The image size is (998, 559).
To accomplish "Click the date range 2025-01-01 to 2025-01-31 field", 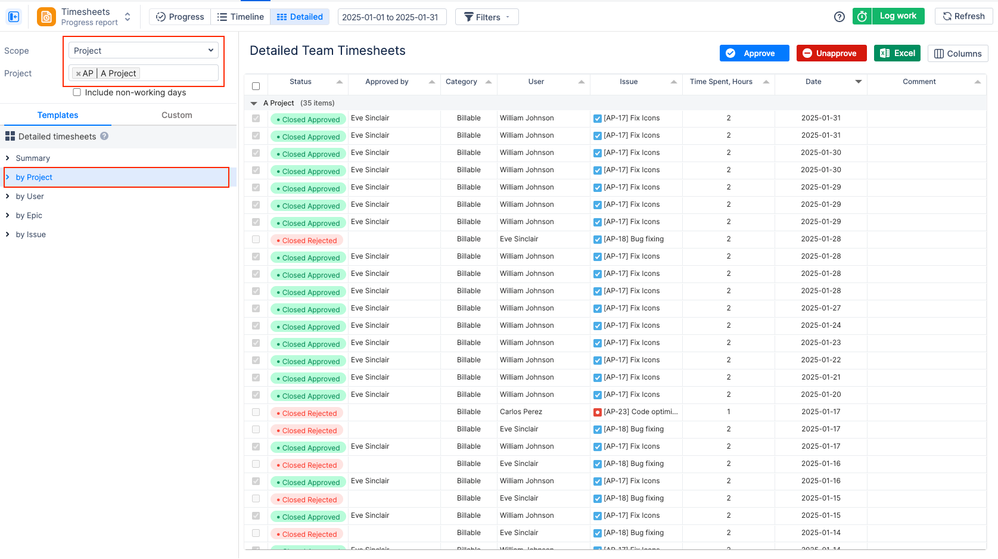I will 391,17.
